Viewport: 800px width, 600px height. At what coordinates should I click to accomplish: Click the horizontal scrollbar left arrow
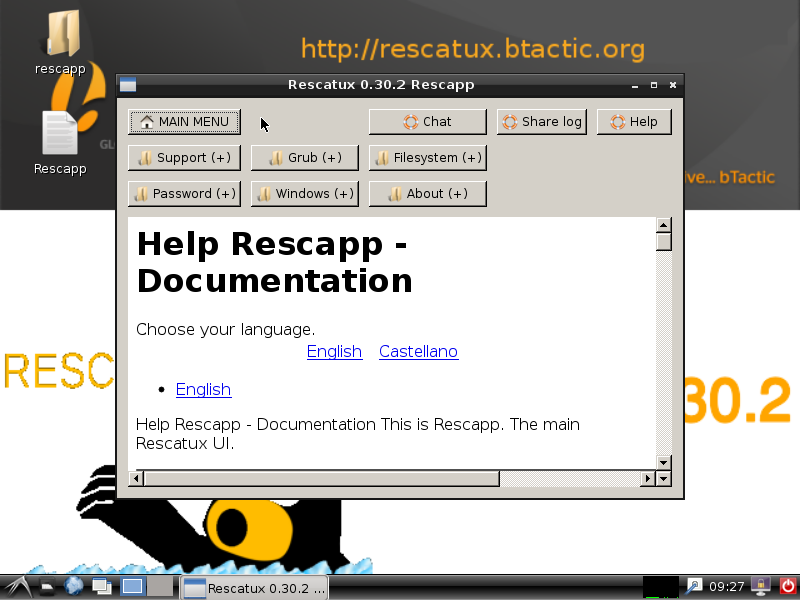coord(136,479)
